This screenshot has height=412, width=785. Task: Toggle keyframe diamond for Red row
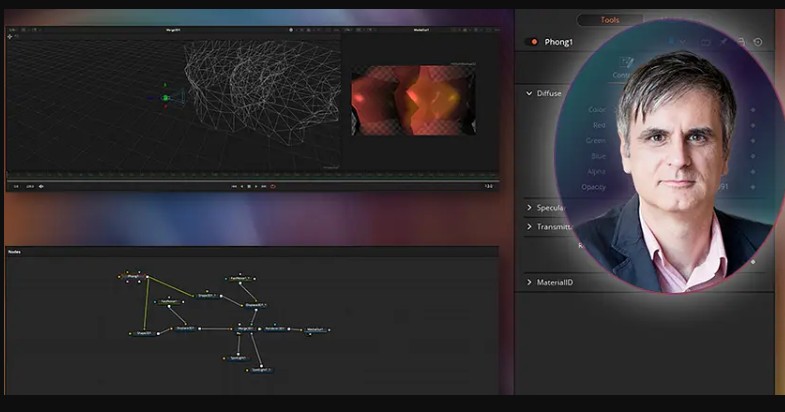coord(752,125)
